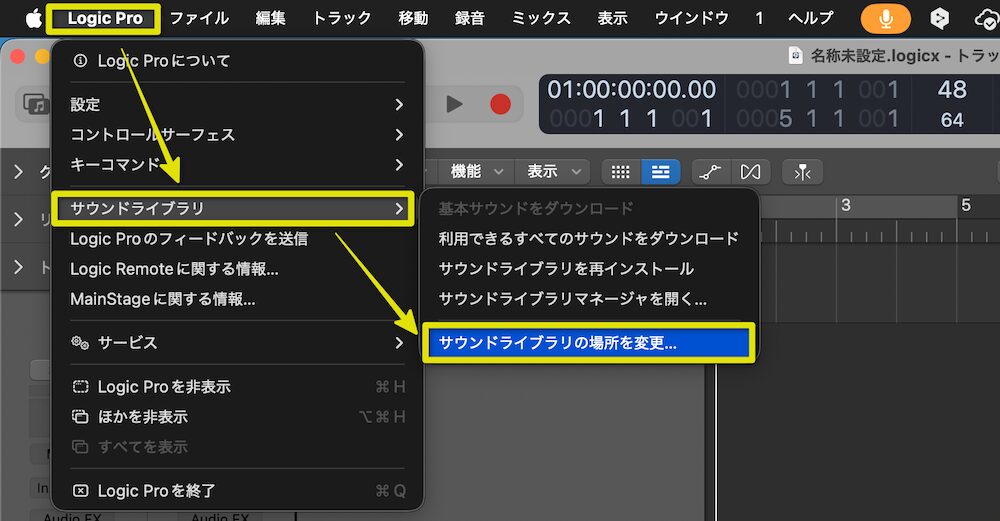The width and height of the screenshot is (1000, 521).
Task: Choose サウンドライブラリを再インストール
Action: point(589,268)
